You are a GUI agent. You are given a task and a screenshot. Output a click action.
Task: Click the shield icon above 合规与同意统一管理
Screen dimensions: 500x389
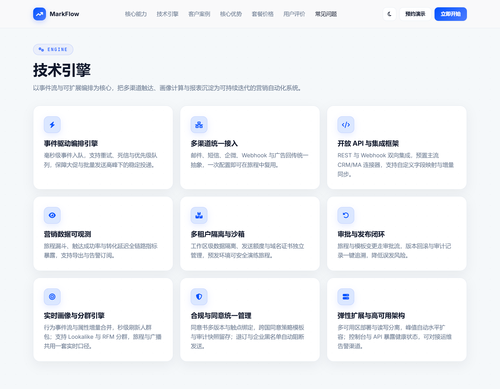[x=199, y=297]
